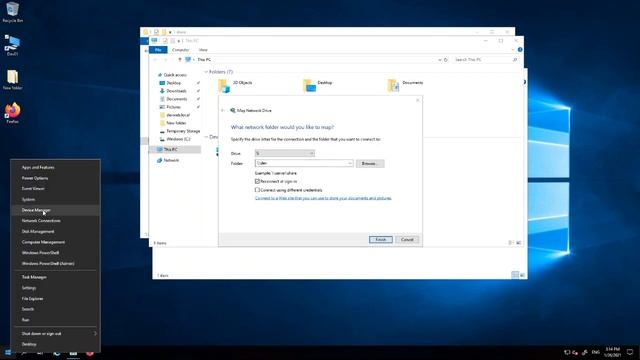This screenshot has width=640, height=360.
Task: Expand Shut down or sign out submenu
Action: (x=95, y=333)
